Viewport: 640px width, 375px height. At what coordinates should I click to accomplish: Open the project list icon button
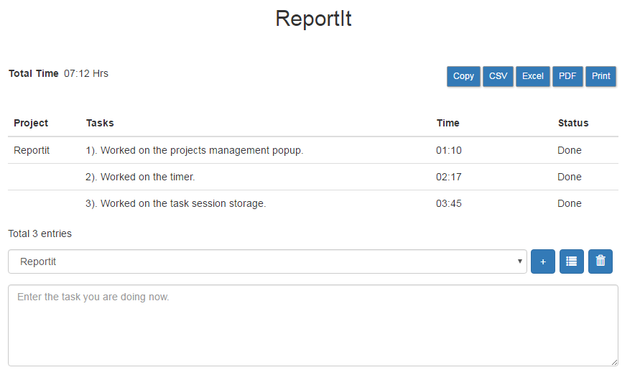click(571, 261)
